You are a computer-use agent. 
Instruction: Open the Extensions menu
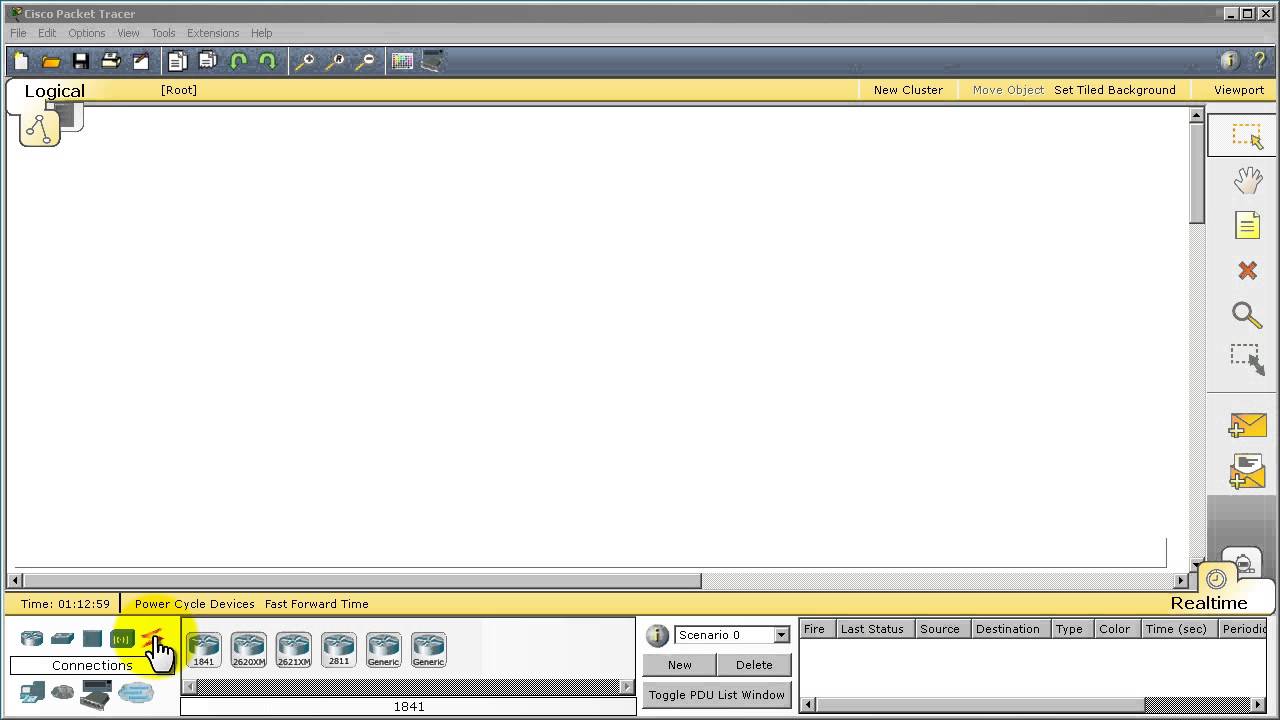click(x=213, y=33)
